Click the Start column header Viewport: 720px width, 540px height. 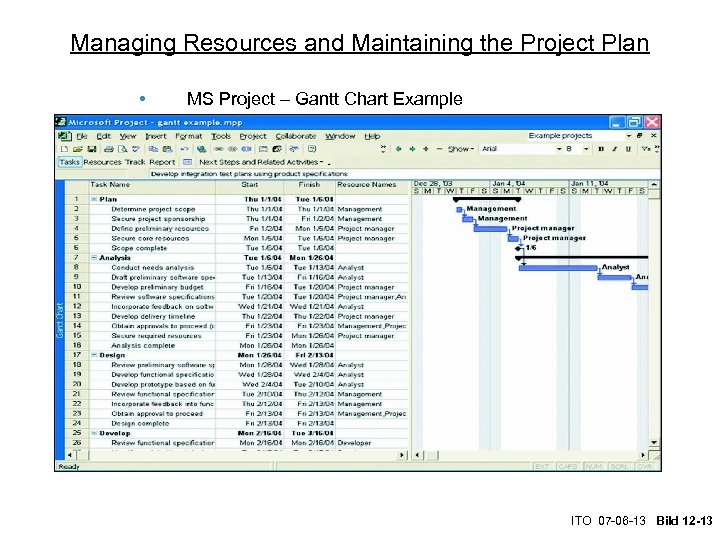pos(250,185)
